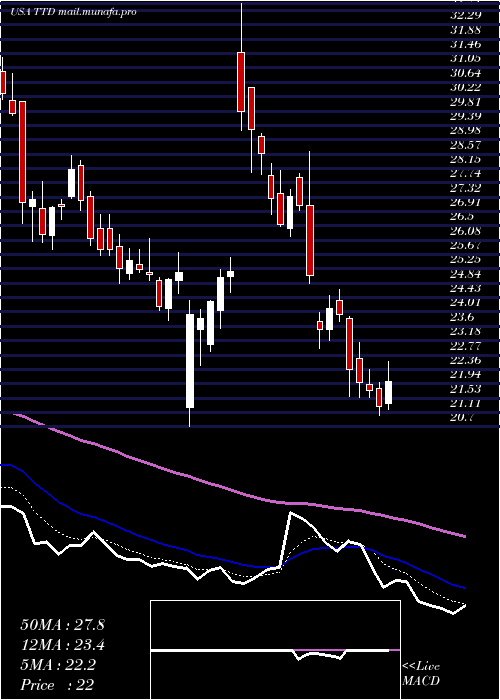Click the 24.01 price axis label
The image size is (500, 700).
click(x=465, y=302)
